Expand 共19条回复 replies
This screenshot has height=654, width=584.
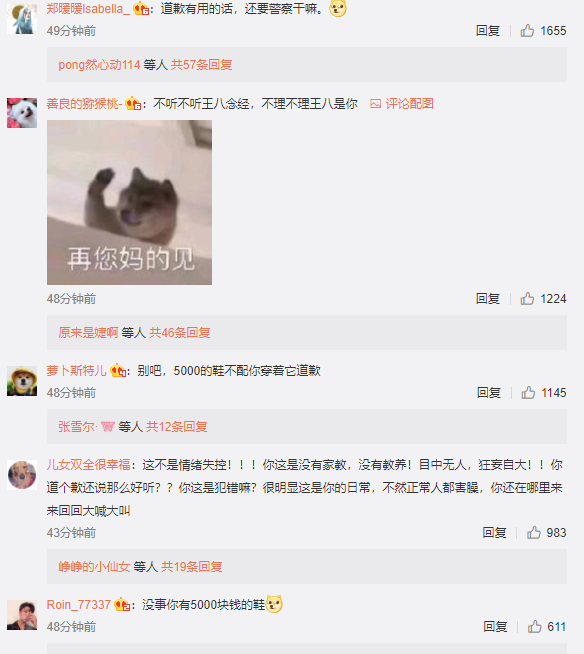point(192,566)
